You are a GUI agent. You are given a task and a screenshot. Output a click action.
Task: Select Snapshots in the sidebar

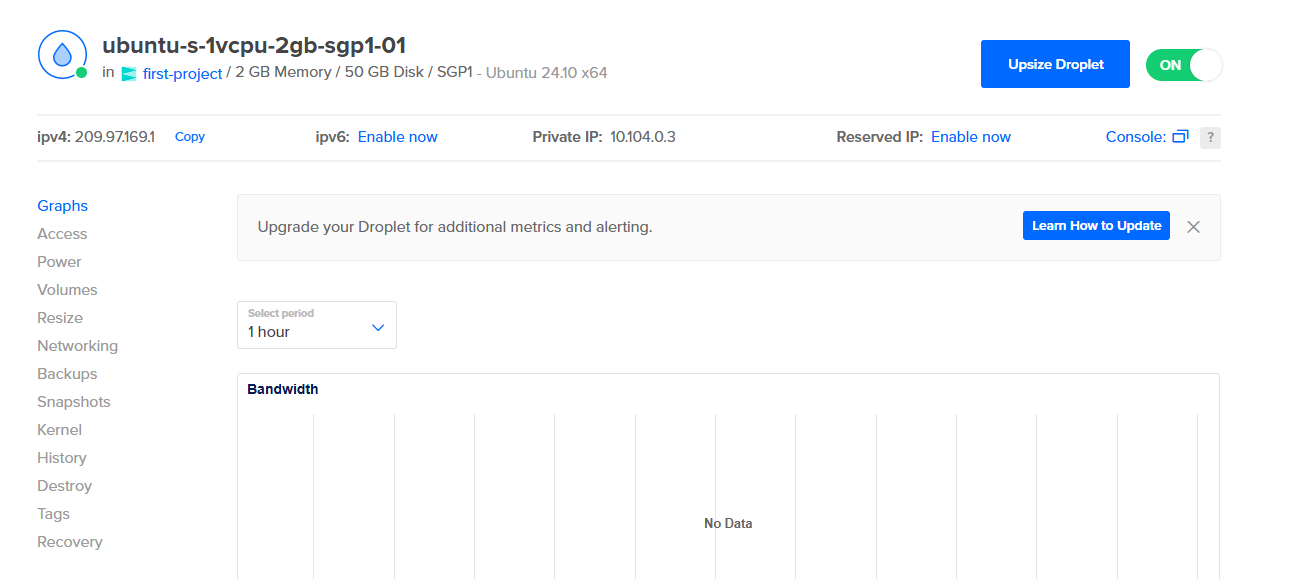[x=73, y=402]
